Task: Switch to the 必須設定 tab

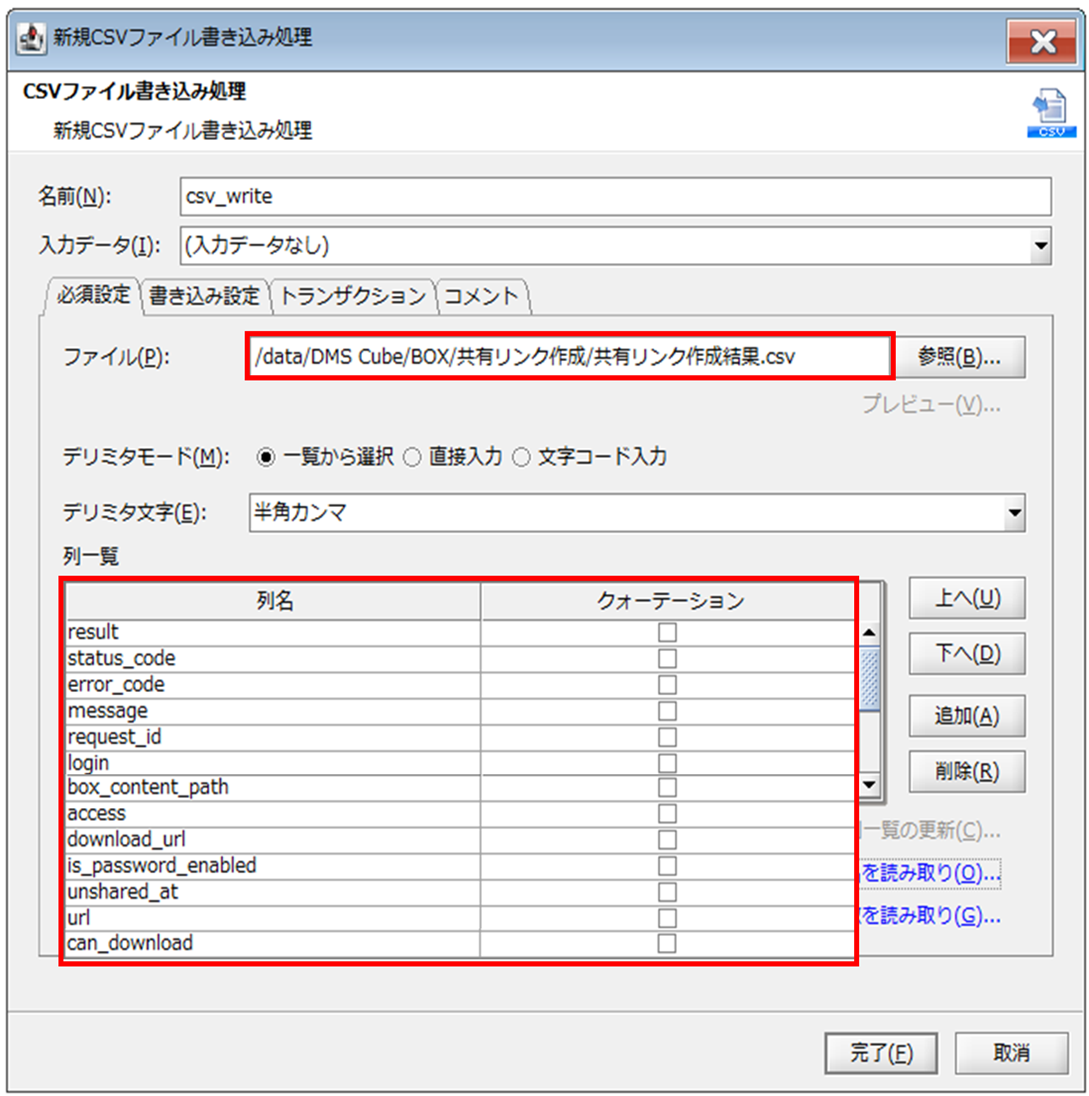Action: [x=93, y=295]
